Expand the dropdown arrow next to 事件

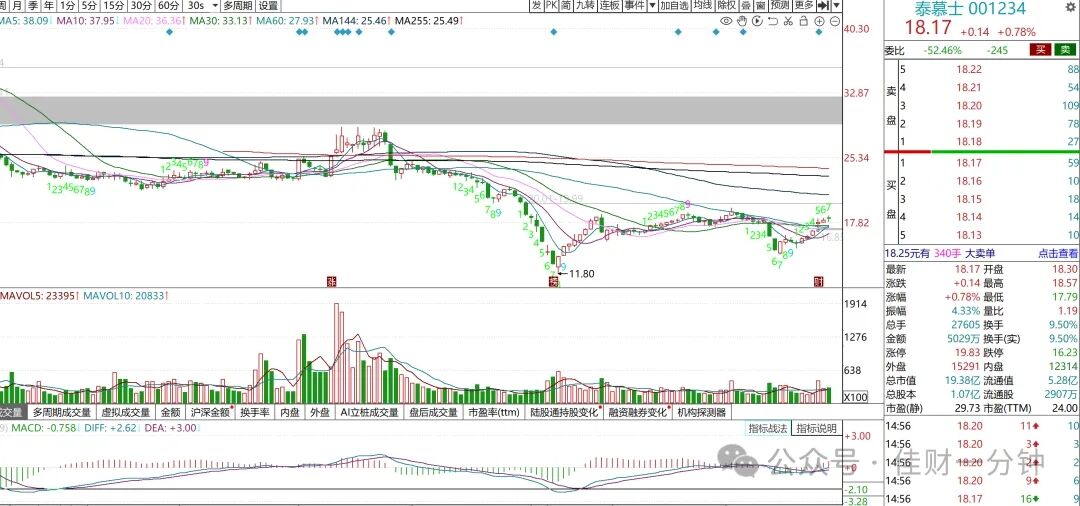(652, 6)
